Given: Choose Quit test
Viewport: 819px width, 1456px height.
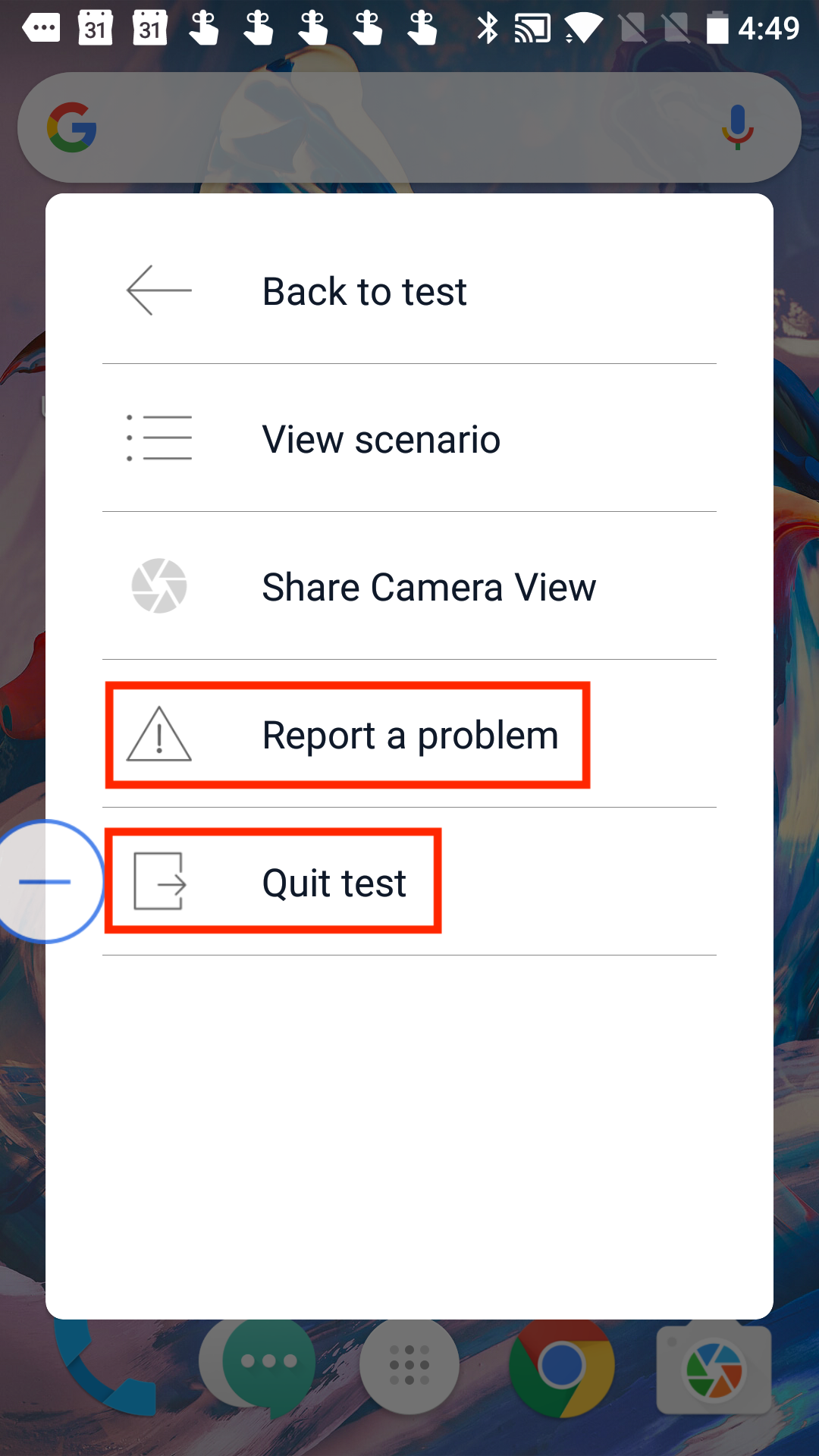Looking at the screenshot, I should pyautogui.click(x=409, y=881).
